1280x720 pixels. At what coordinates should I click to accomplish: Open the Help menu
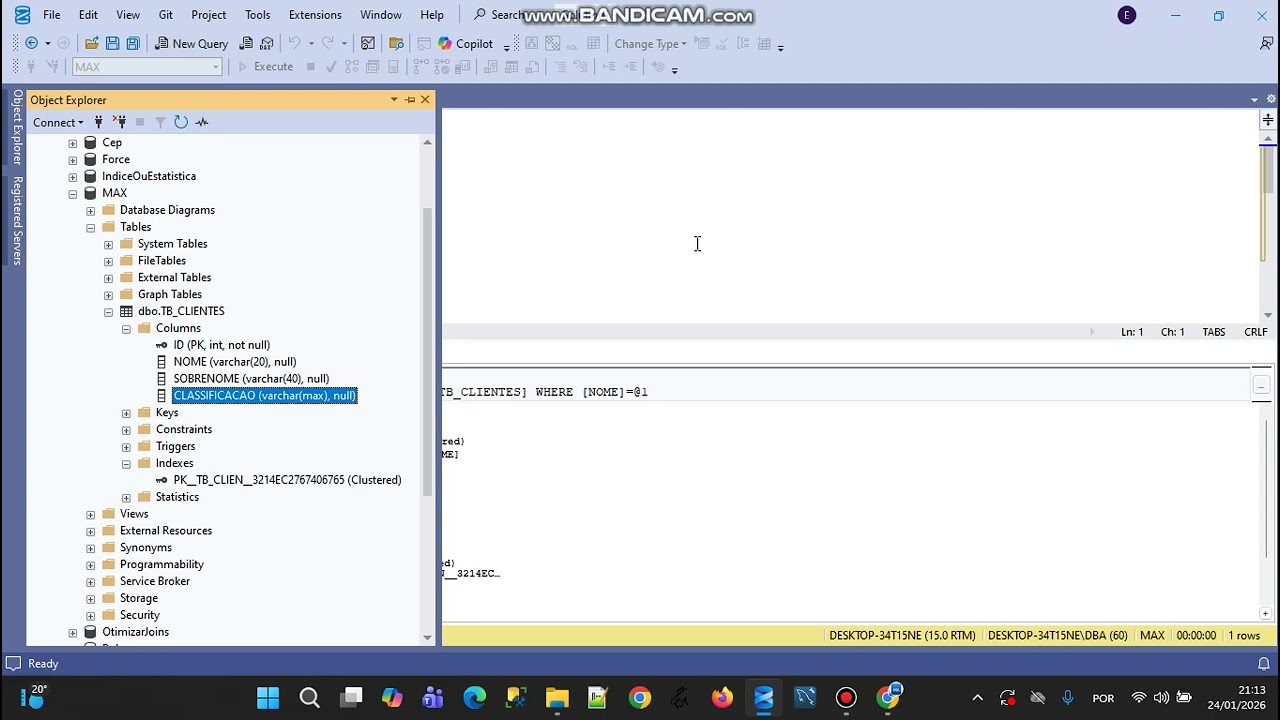(432, 15)
